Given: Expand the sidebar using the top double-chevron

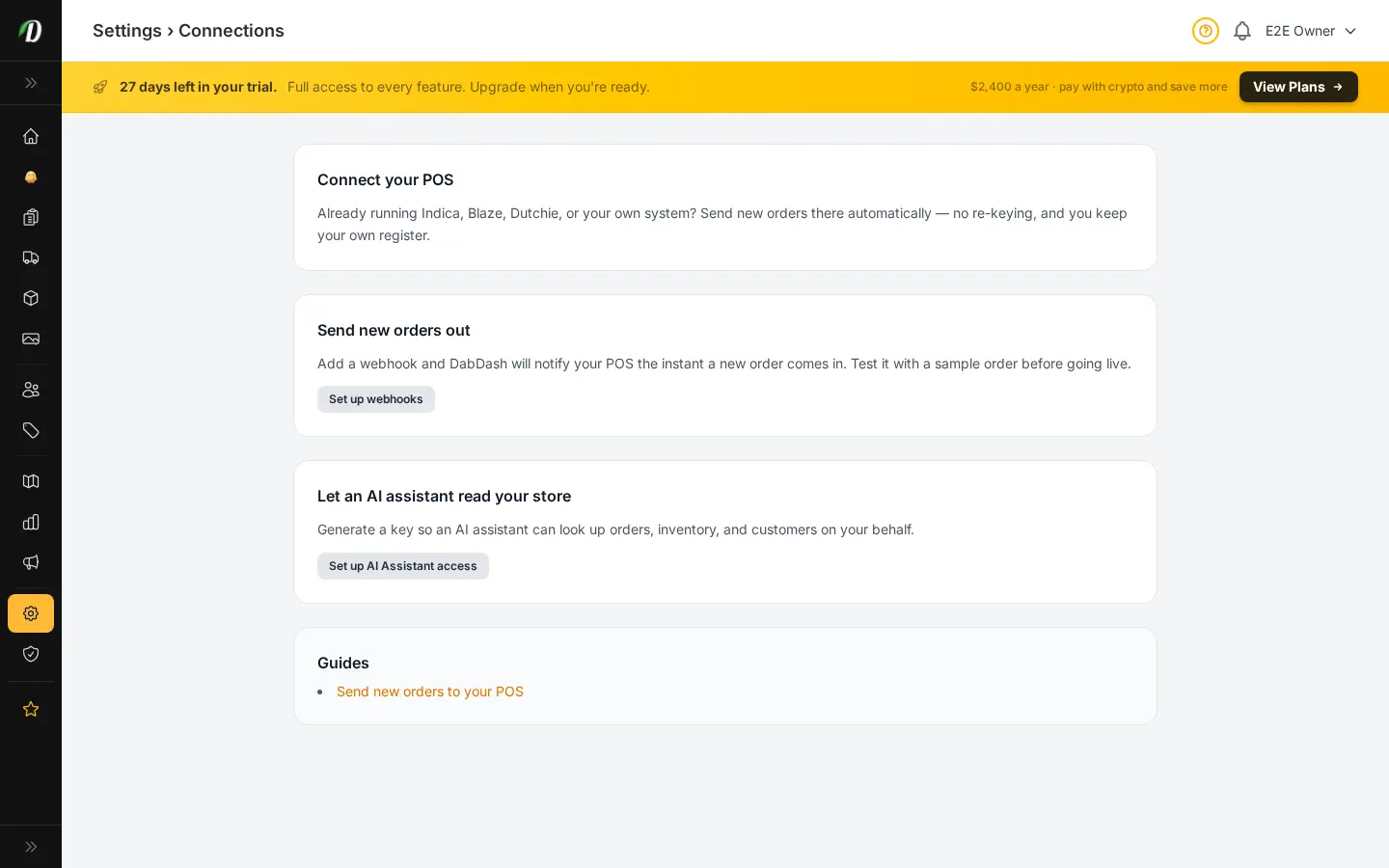Looking at the screenshot, I should click(x=31, y=83).
